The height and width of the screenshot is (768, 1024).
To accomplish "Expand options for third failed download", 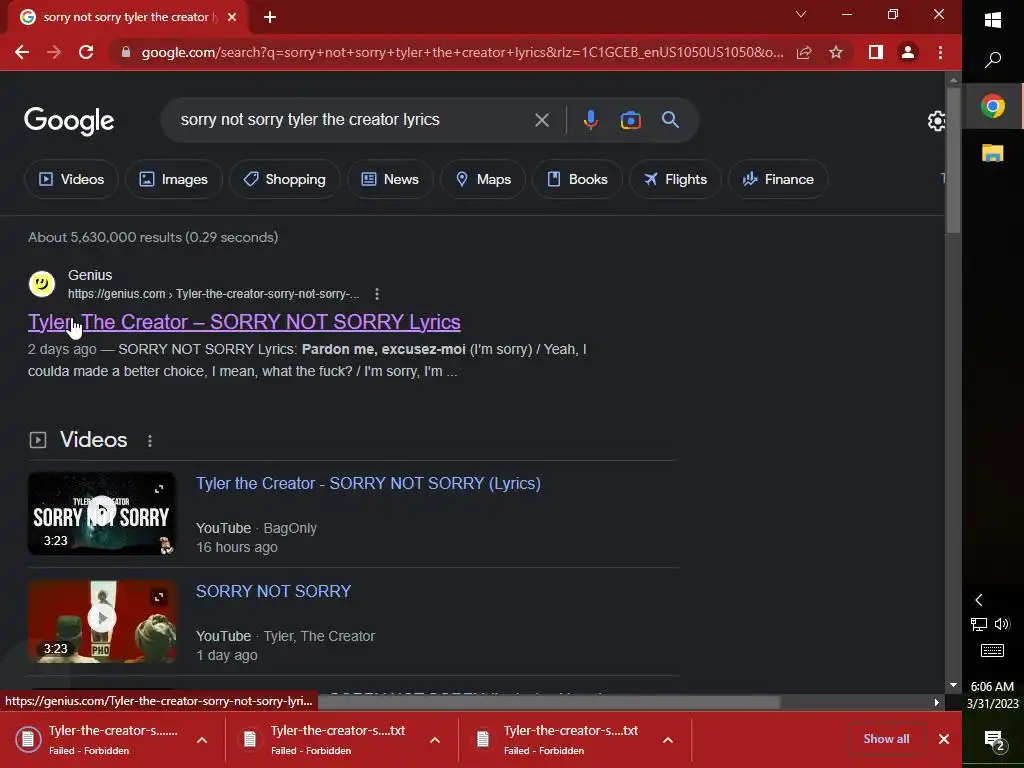I will 667,740.
